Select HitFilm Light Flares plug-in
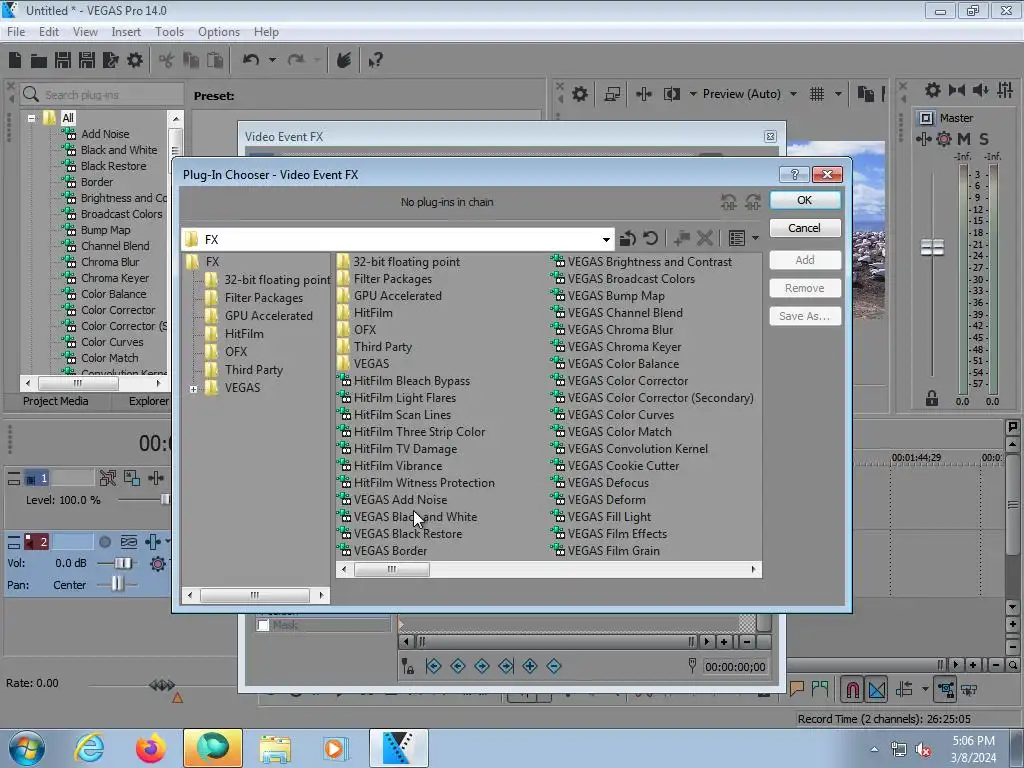Screen dimensions: 1024x768 404,398
